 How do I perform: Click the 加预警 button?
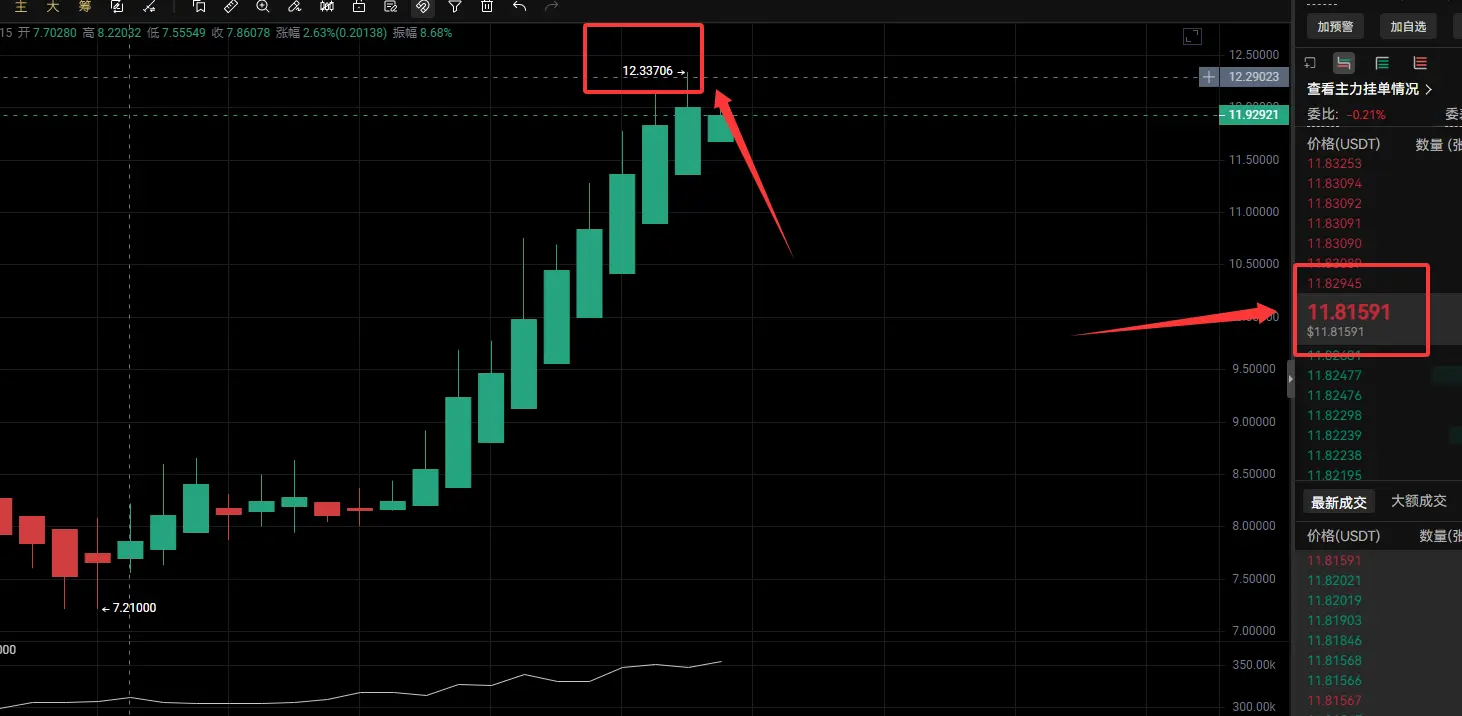click(1337, 27)
